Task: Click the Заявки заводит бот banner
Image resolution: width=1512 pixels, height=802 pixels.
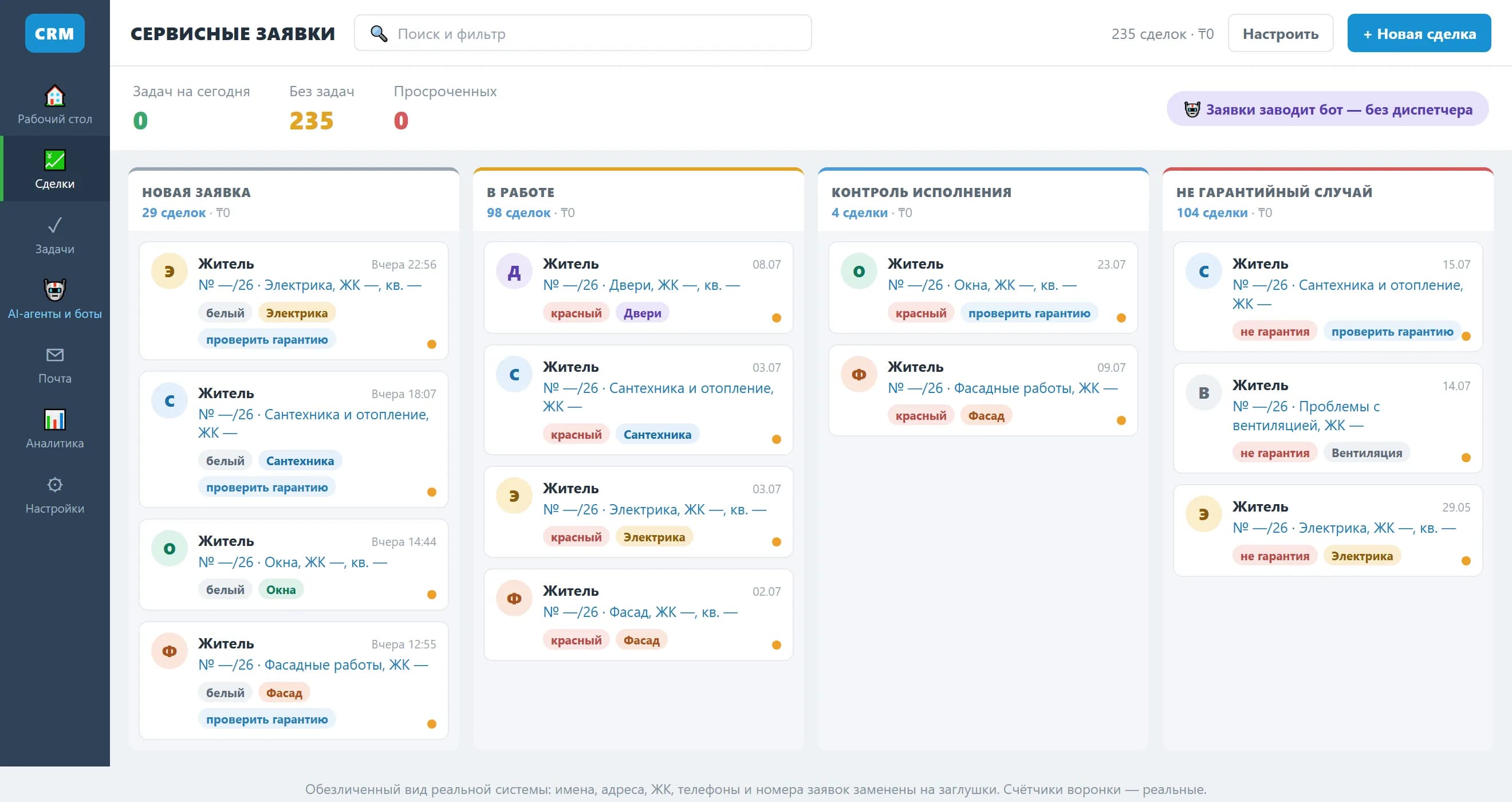Action: (1327, 109)
